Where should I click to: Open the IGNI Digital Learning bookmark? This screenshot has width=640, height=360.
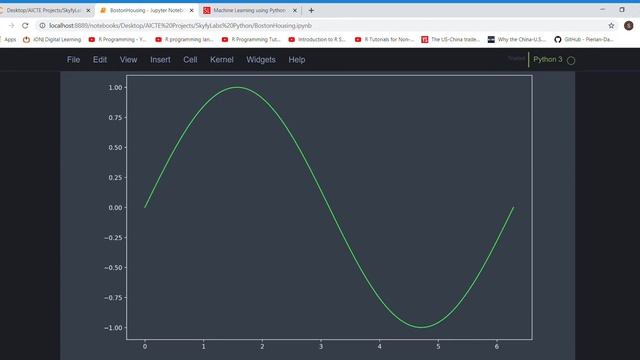point(52,39)
